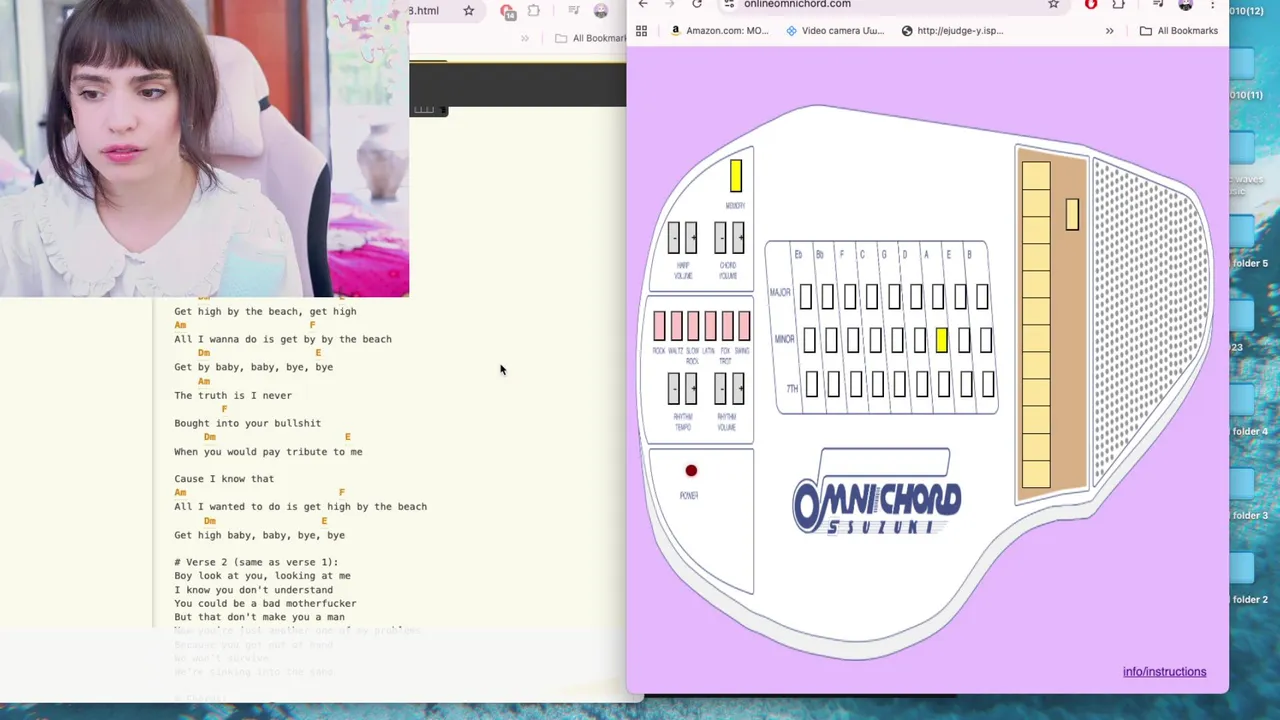1280x720 pixels.
Task: Increase harp volume with plus button
Action: [691, 238]
